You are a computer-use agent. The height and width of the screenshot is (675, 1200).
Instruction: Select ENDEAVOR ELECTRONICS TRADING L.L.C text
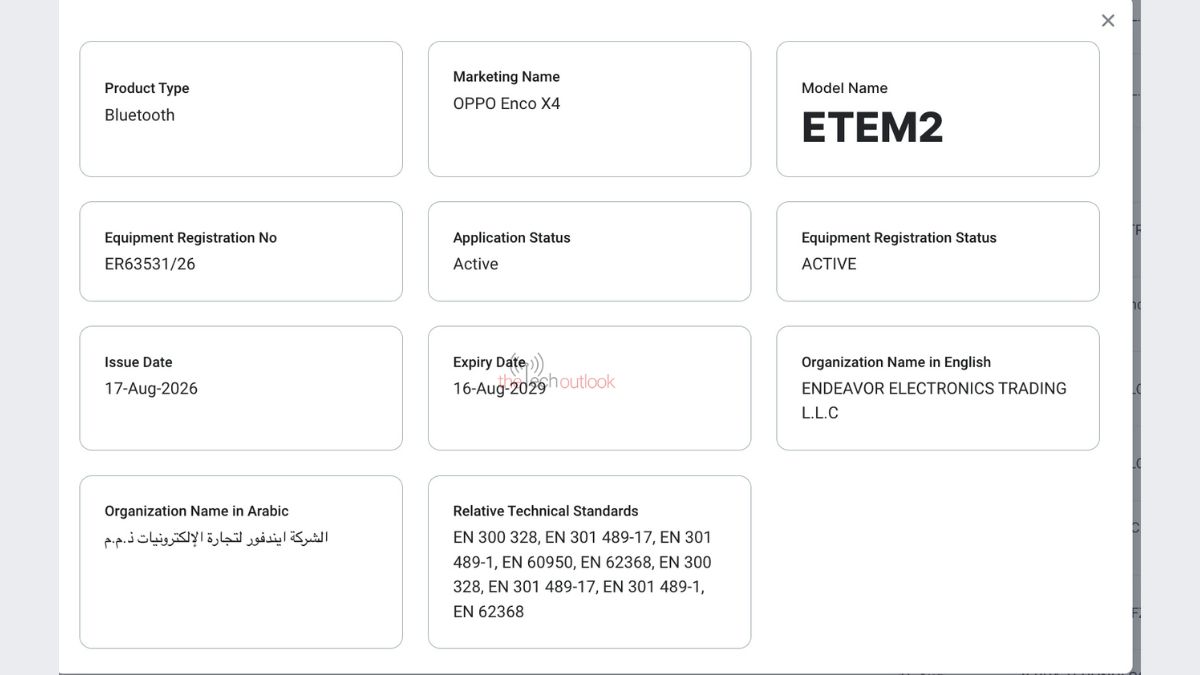[x=934, y=400]
